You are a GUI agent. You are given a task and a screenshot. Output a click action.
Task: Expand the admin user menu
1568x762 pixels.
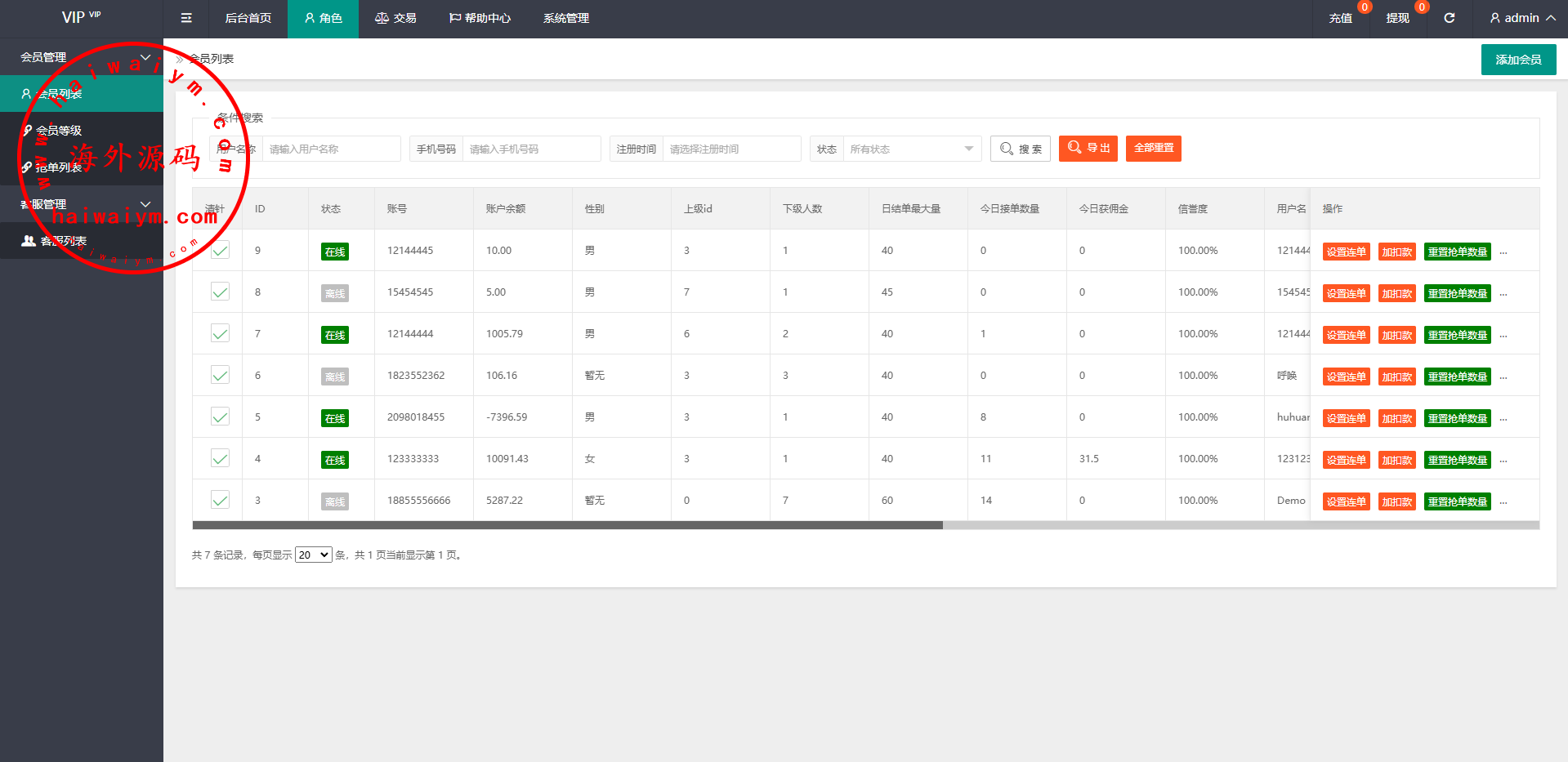1521,18
